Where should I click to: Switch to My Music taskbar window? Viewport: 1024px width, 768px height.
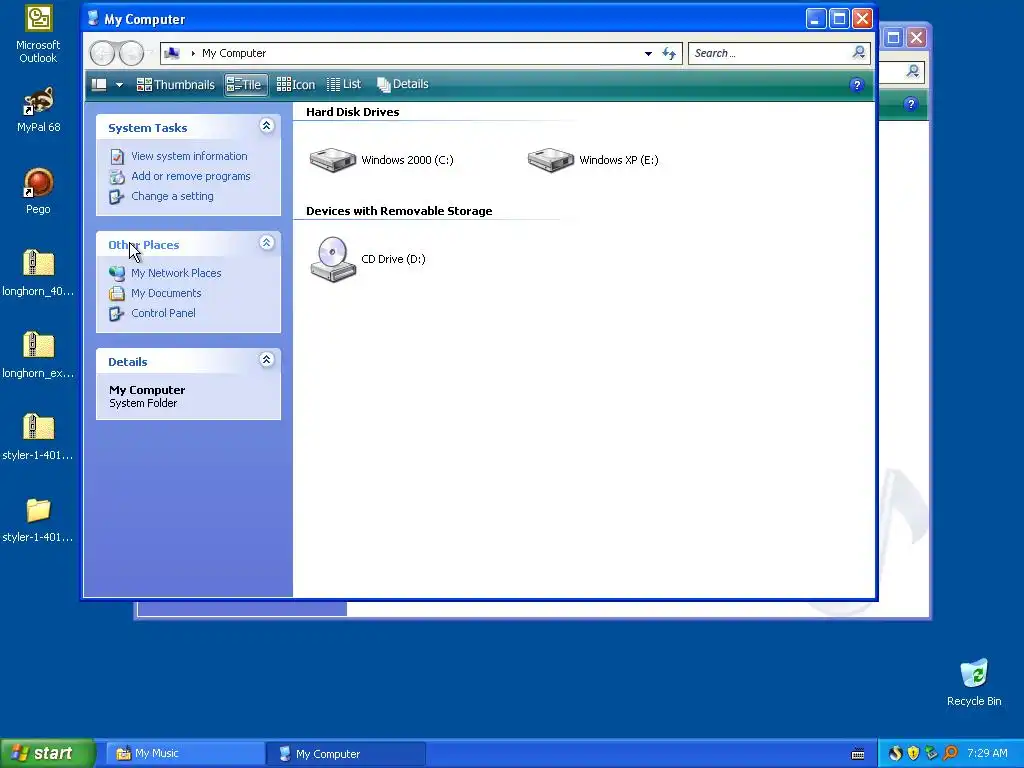coord(185,754)
